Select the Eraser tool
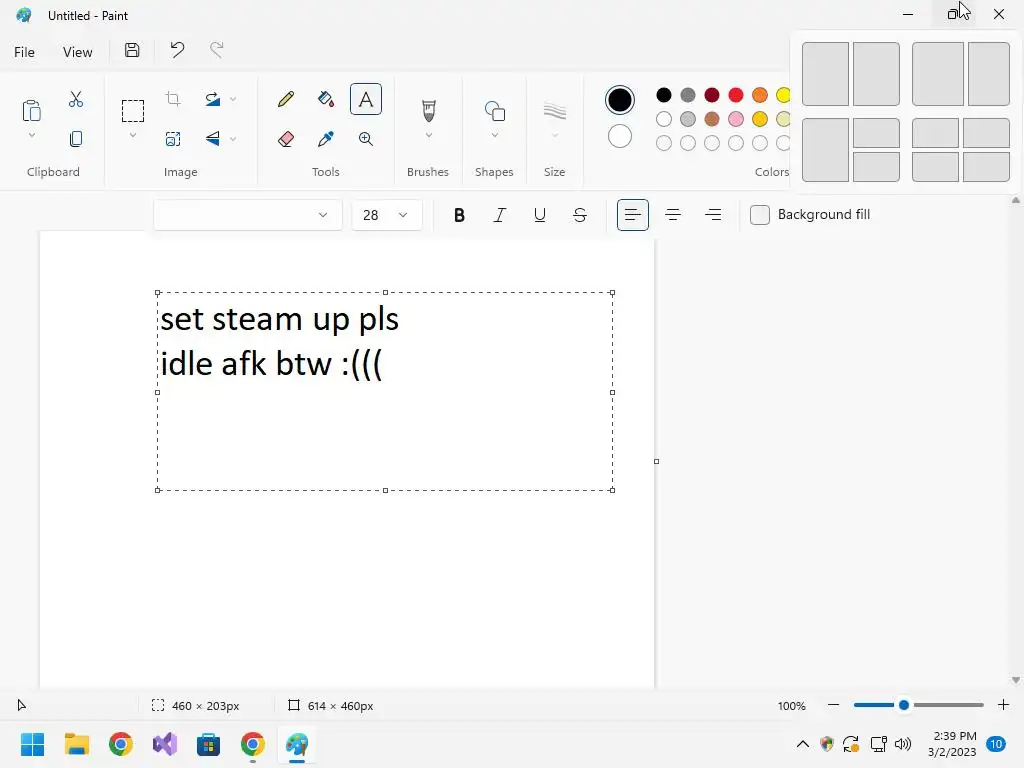Viewport: 1024px width, 768px height. 286,138
